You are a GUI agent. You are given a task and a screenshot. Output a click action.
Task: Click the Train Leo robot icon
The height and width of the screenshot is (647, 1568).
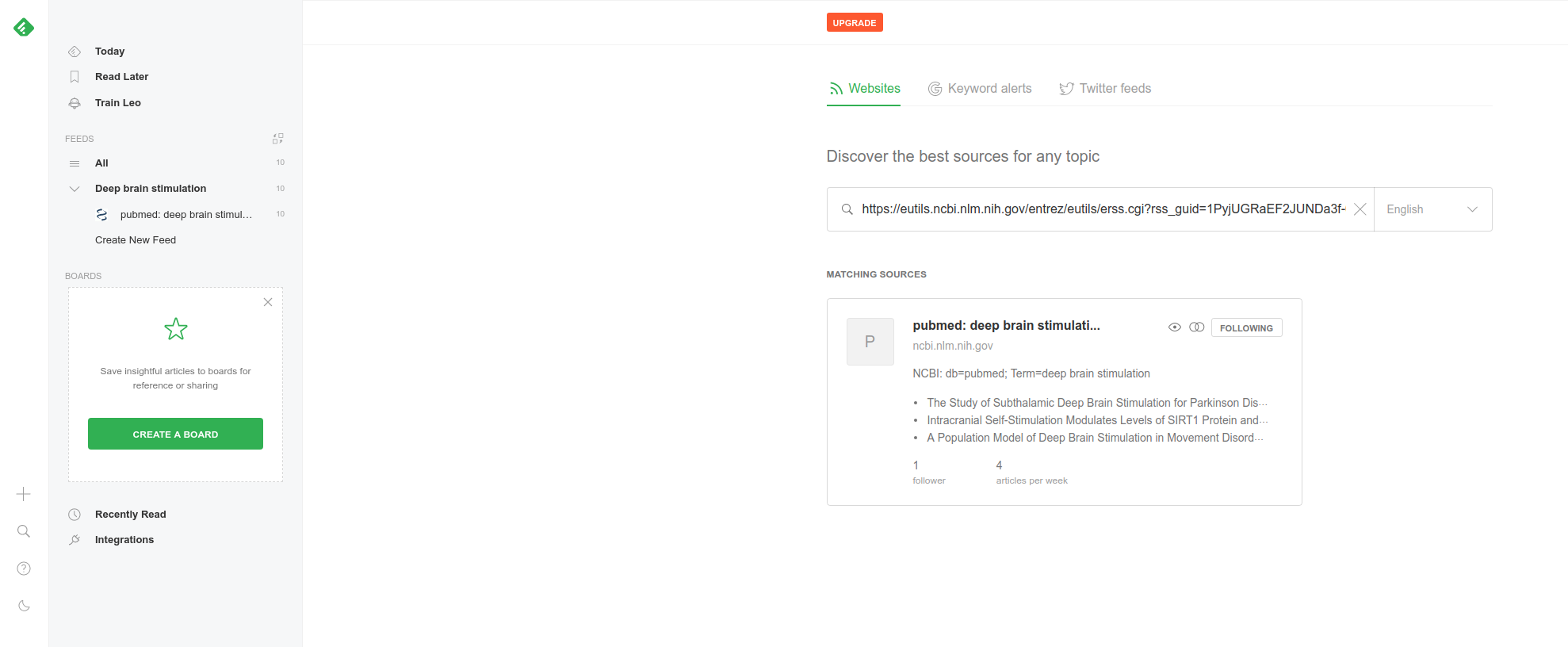pyautogui.click(x=75, y=103)
